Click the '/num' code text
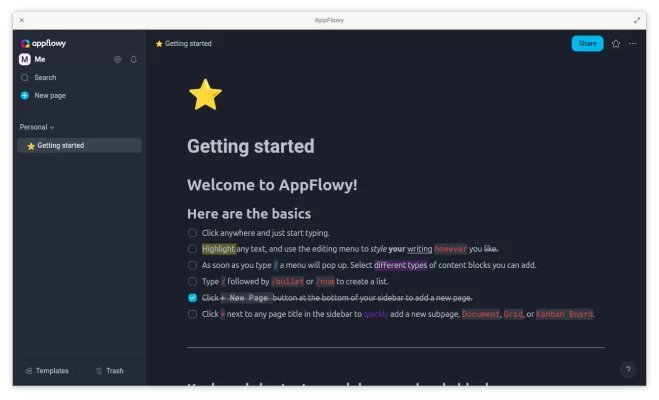 tap(325, 282)
